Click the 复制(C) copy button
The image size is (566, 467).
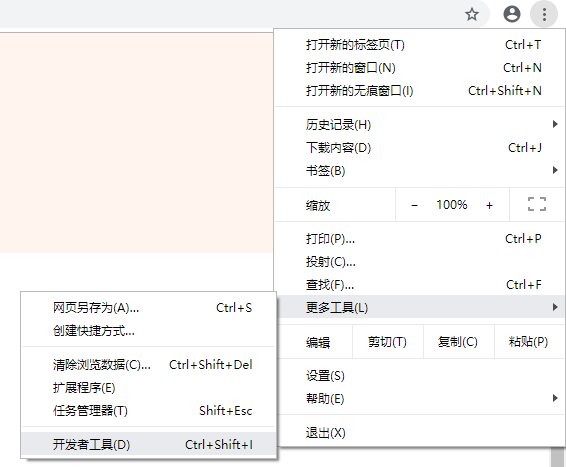(458, 341)
